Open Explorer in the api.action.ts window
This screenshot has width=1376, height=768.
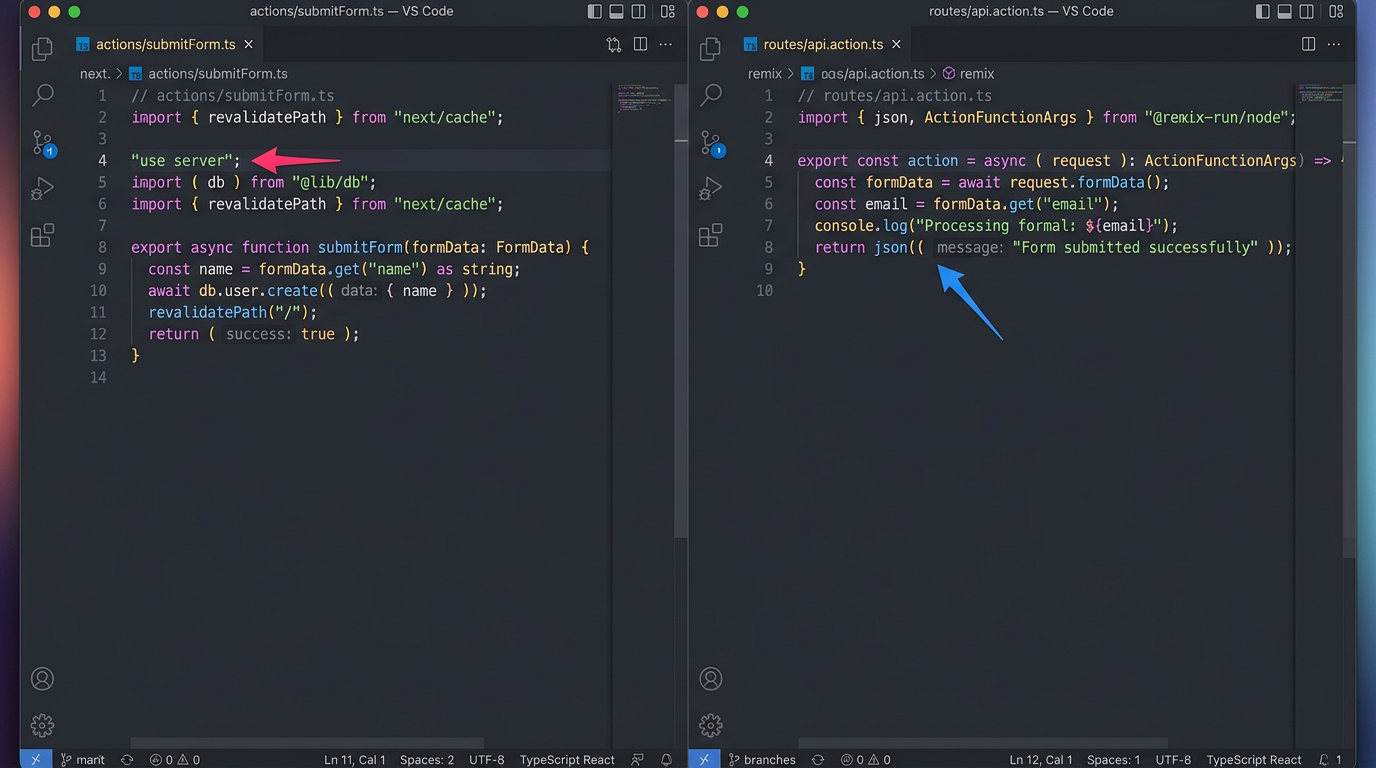point(711,49)
